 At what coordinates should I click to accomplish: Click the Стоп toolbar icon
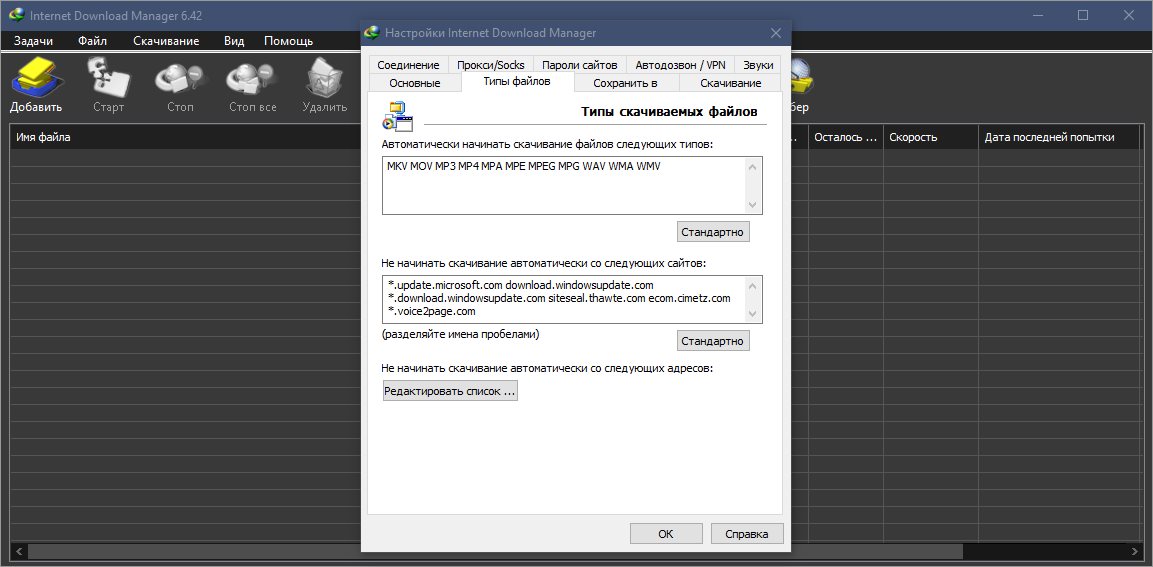[x=180, y=77]
